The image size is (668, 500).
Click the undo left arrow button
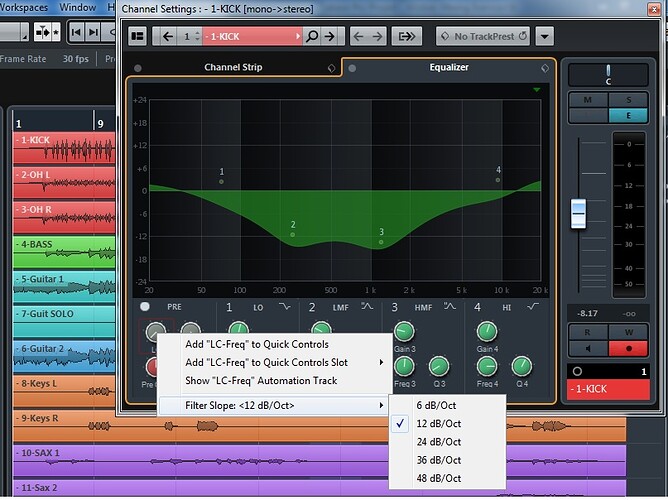pos(359,36)
